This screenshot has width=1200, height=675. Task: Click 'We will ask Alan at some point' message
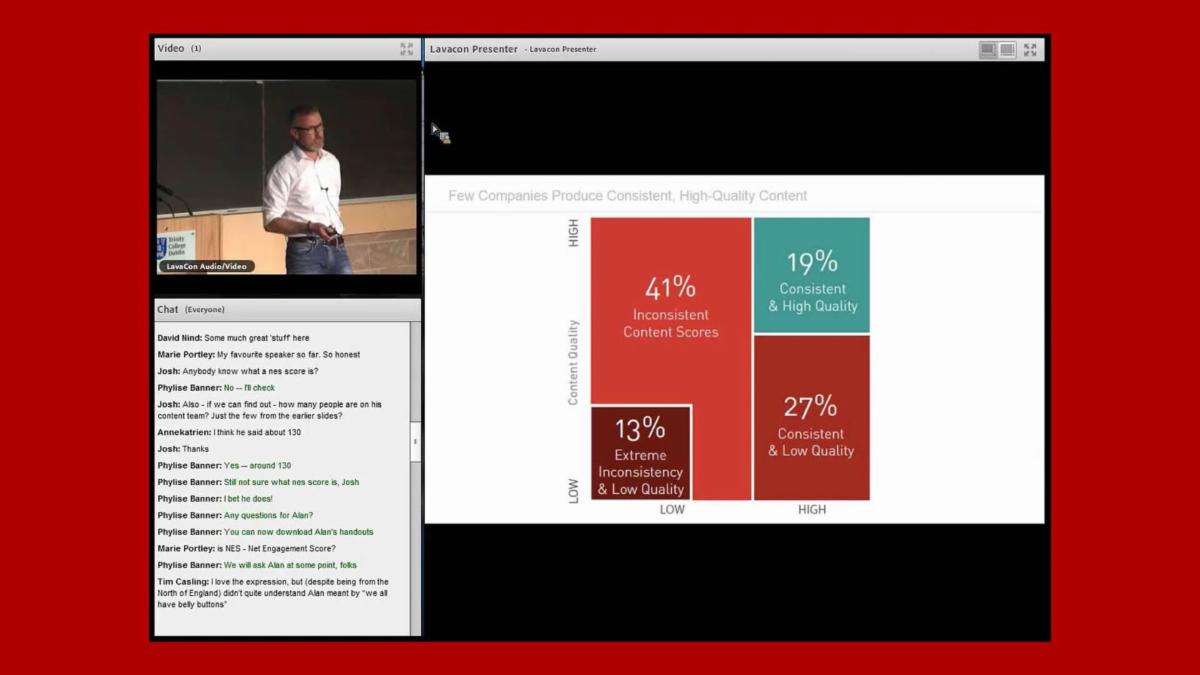click(257, 565)
